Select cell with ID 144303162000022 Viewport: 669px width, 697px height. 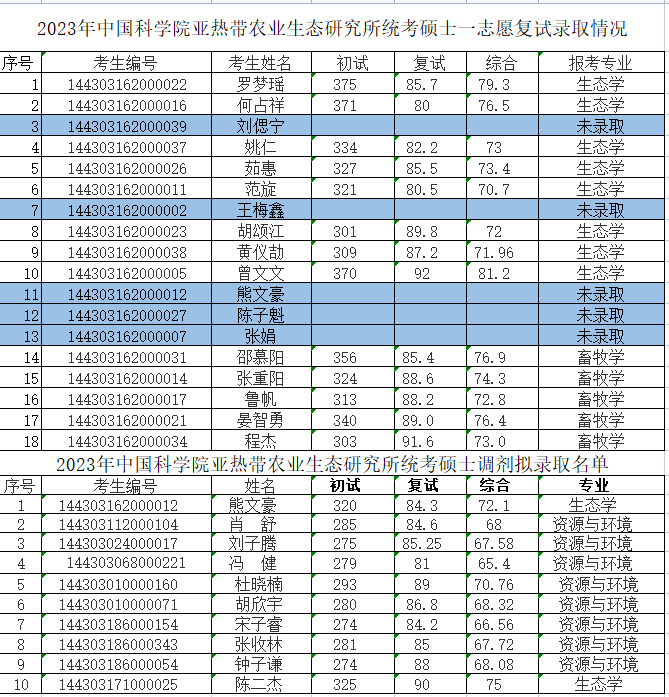click(127, 84)
